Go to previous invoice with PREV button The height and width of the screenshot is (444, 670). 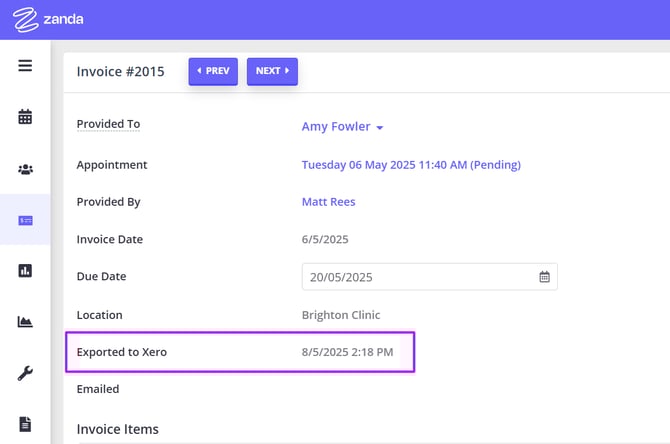tap(213, 72)
